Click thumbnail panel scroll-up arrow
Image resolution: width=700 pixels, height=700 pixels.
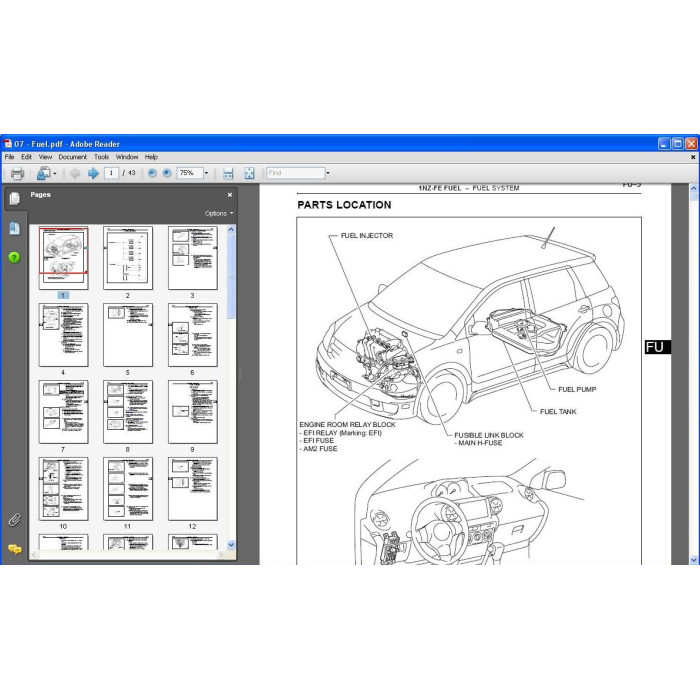point(231,230)
